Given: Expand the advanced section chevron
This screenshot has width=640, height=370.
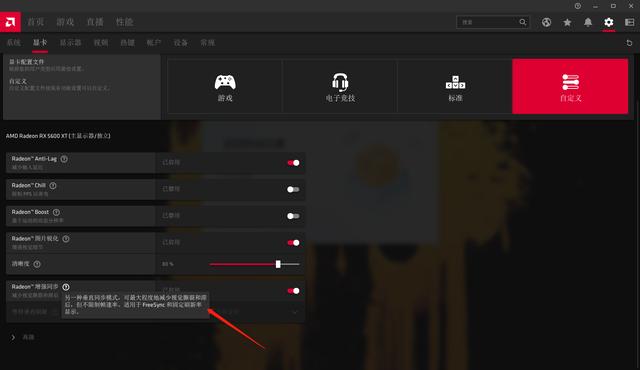Looking at the screenshot, I should click(x=13, y=337).
